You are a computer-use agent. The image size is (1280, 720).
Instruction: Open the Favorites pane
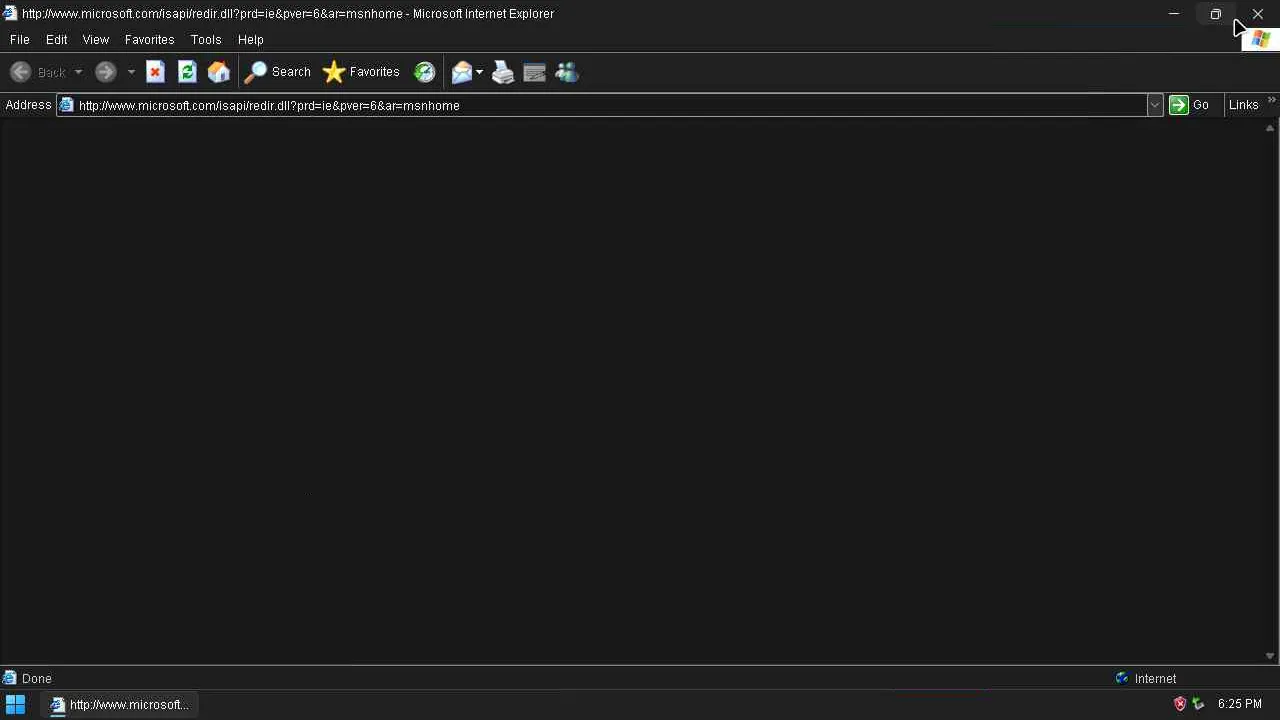coord(361,72)
